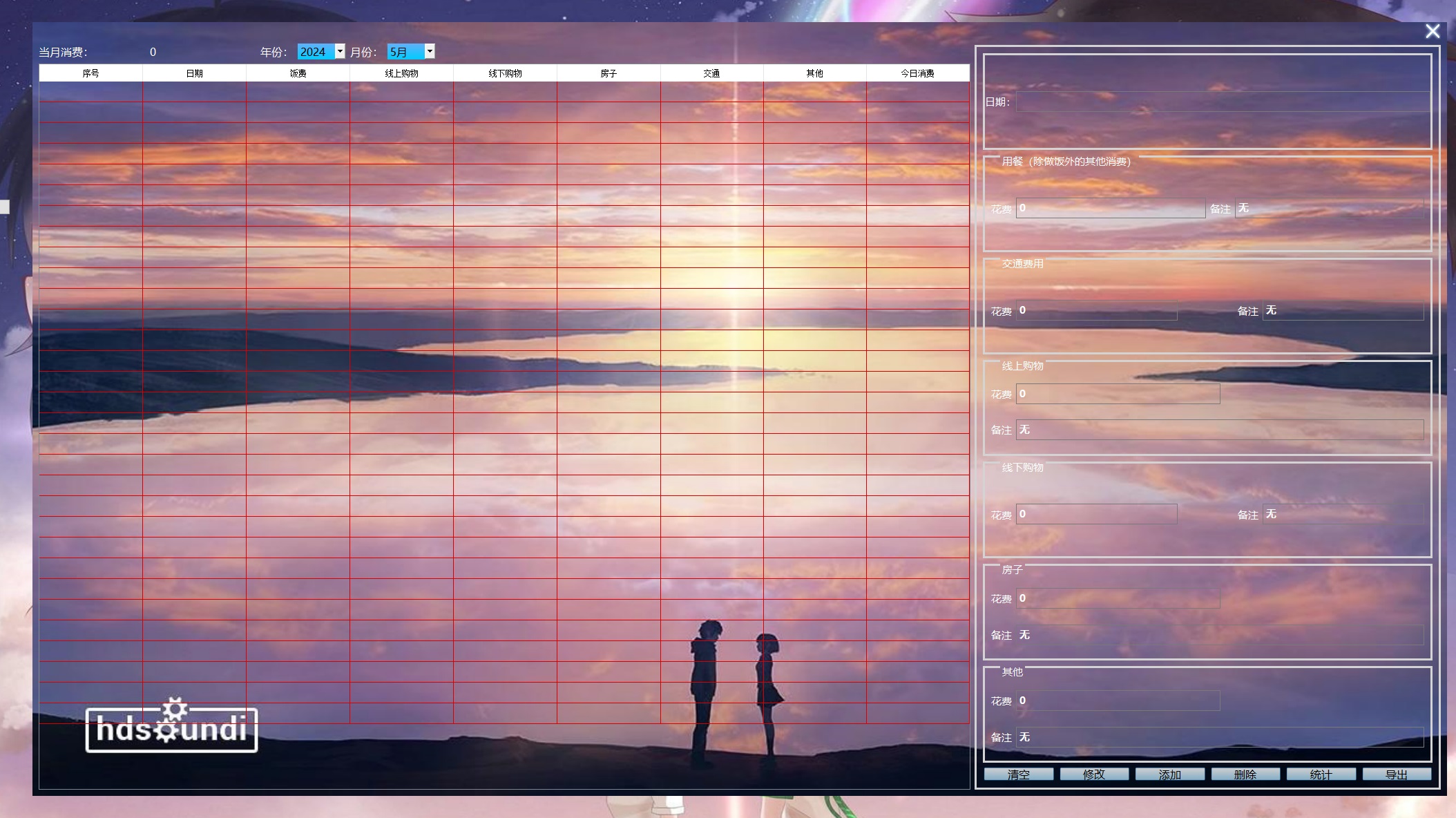Click the 交通 column header
The width and height of the screenshot is (1456, 818).
pyautogui.click(x=711, y=73)
